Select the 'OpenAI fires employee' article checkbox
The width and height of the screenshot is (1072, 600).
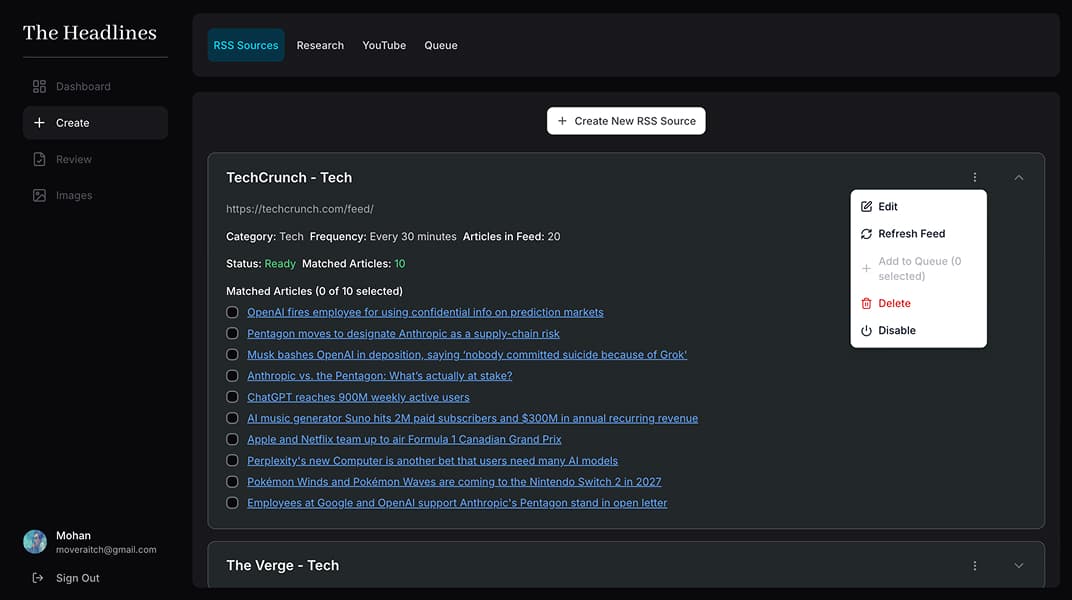(x=232, y=312)
